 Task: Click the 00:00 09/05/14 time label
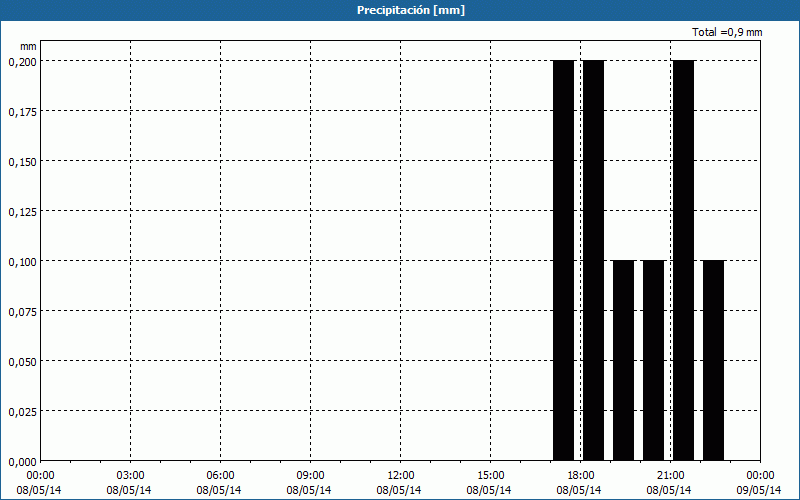760,483
